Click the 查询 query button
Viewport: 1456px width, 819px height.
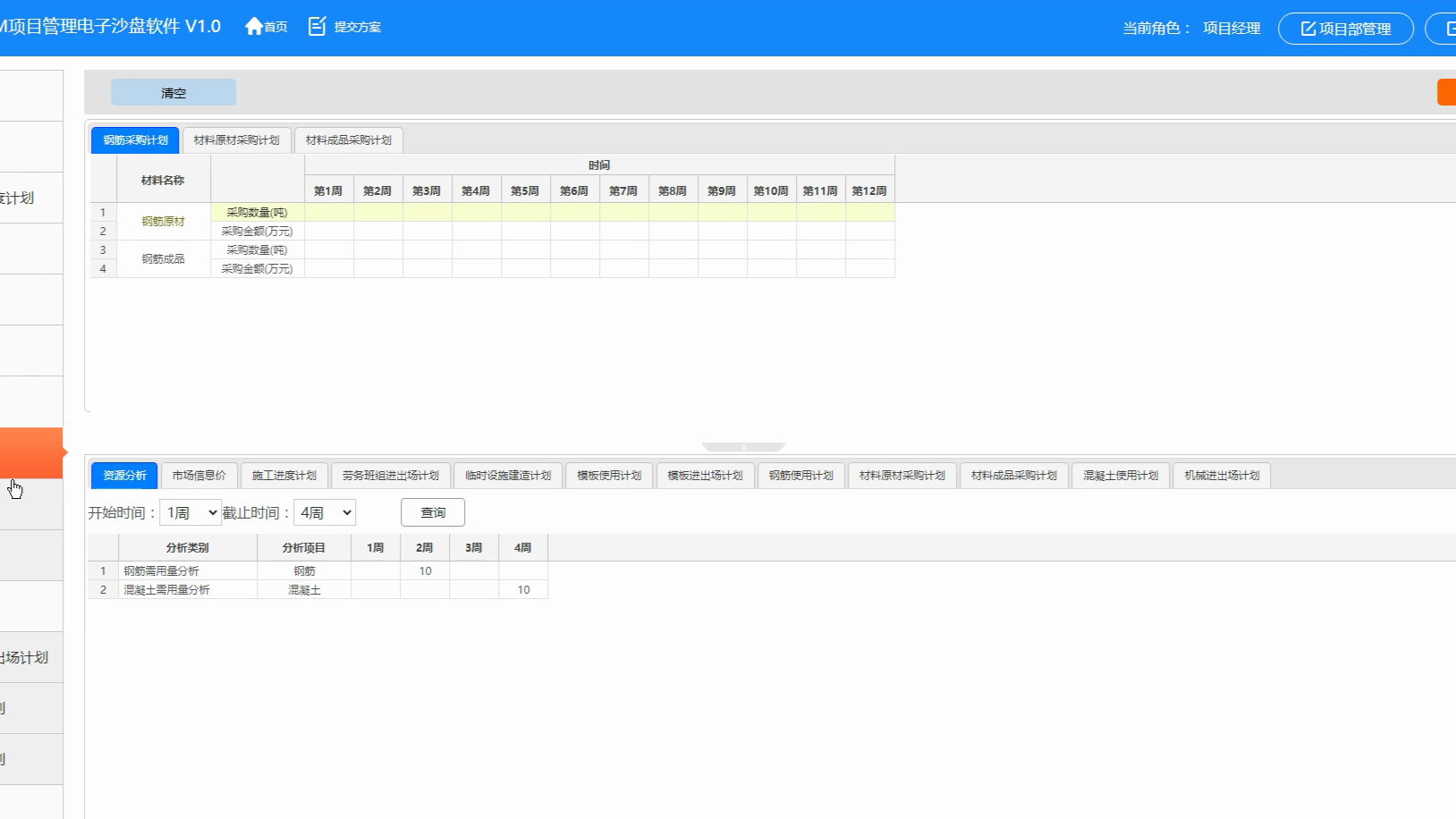point(433,512)
